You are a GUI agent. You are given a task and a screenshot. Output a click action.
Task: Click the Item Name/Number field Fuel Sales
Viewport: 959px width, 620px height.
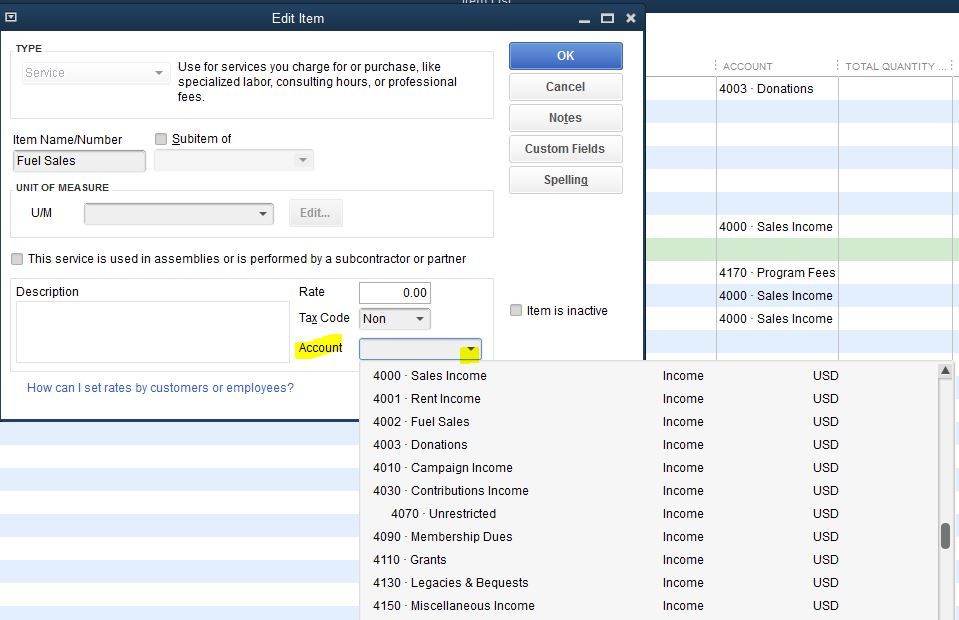click(x=79, y=161)
